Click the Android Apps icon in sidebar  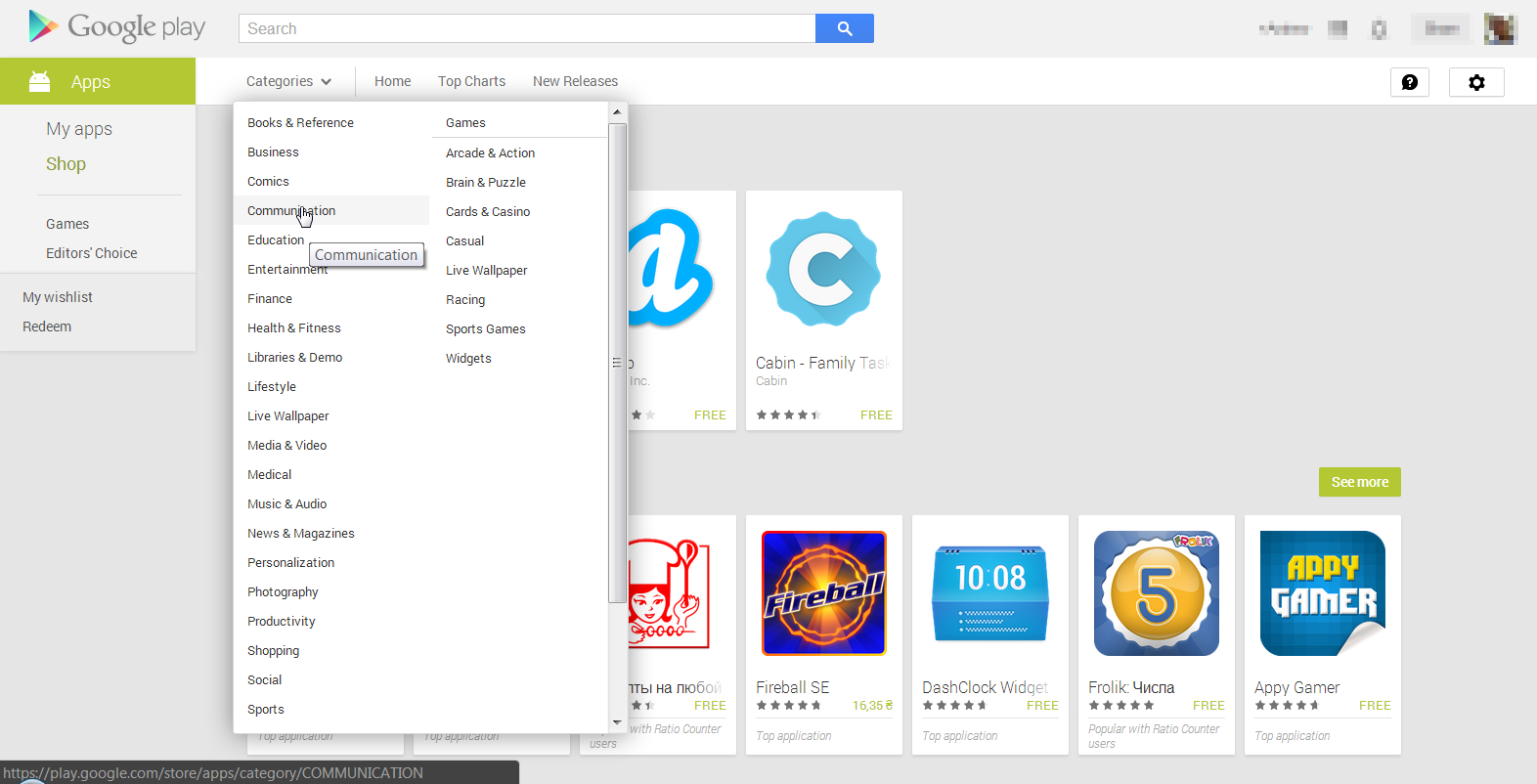39,81
